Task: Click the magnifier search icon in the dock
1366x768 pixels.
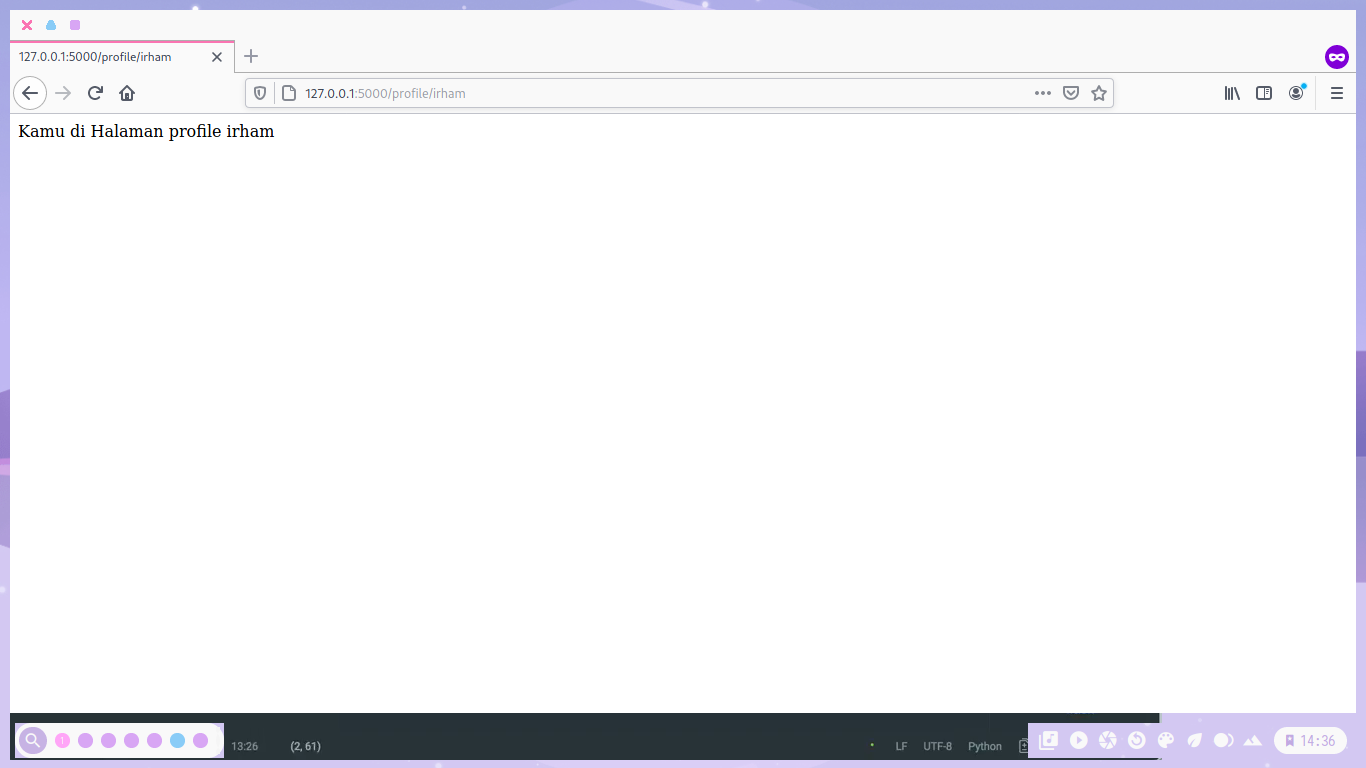Action: tap(32, 740)
